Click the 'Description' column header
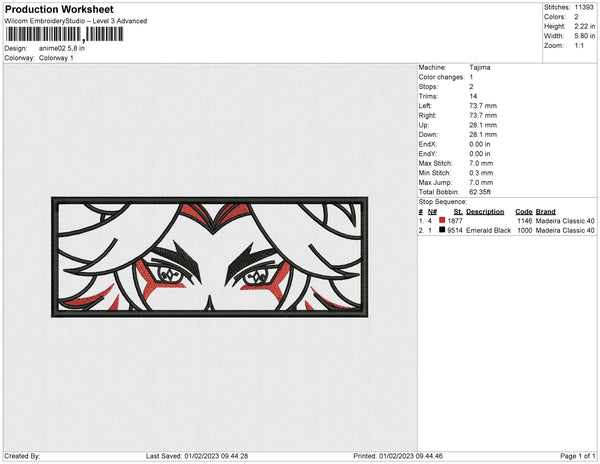This screenshot has height=464, width=600. click(485, 212)
